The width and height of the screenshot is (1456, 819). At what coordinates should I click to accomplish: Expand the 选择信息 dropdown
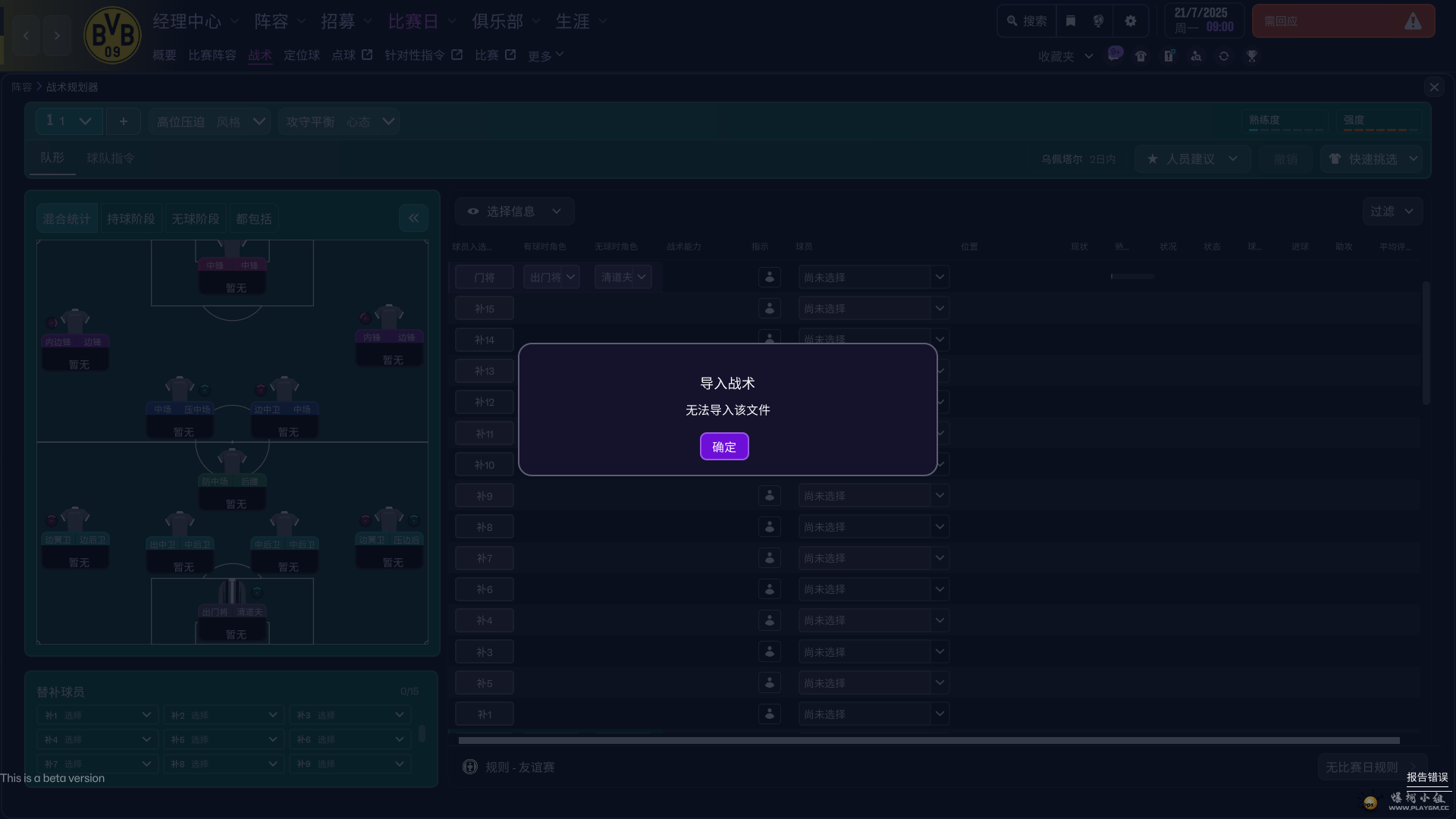[x=515, y=212]
